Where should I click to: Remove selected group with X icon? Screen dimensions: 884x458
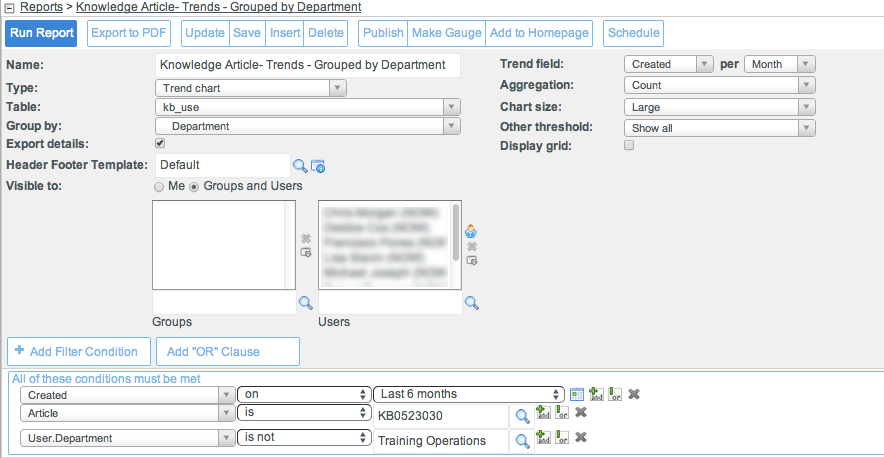click(x=306, y=239)
